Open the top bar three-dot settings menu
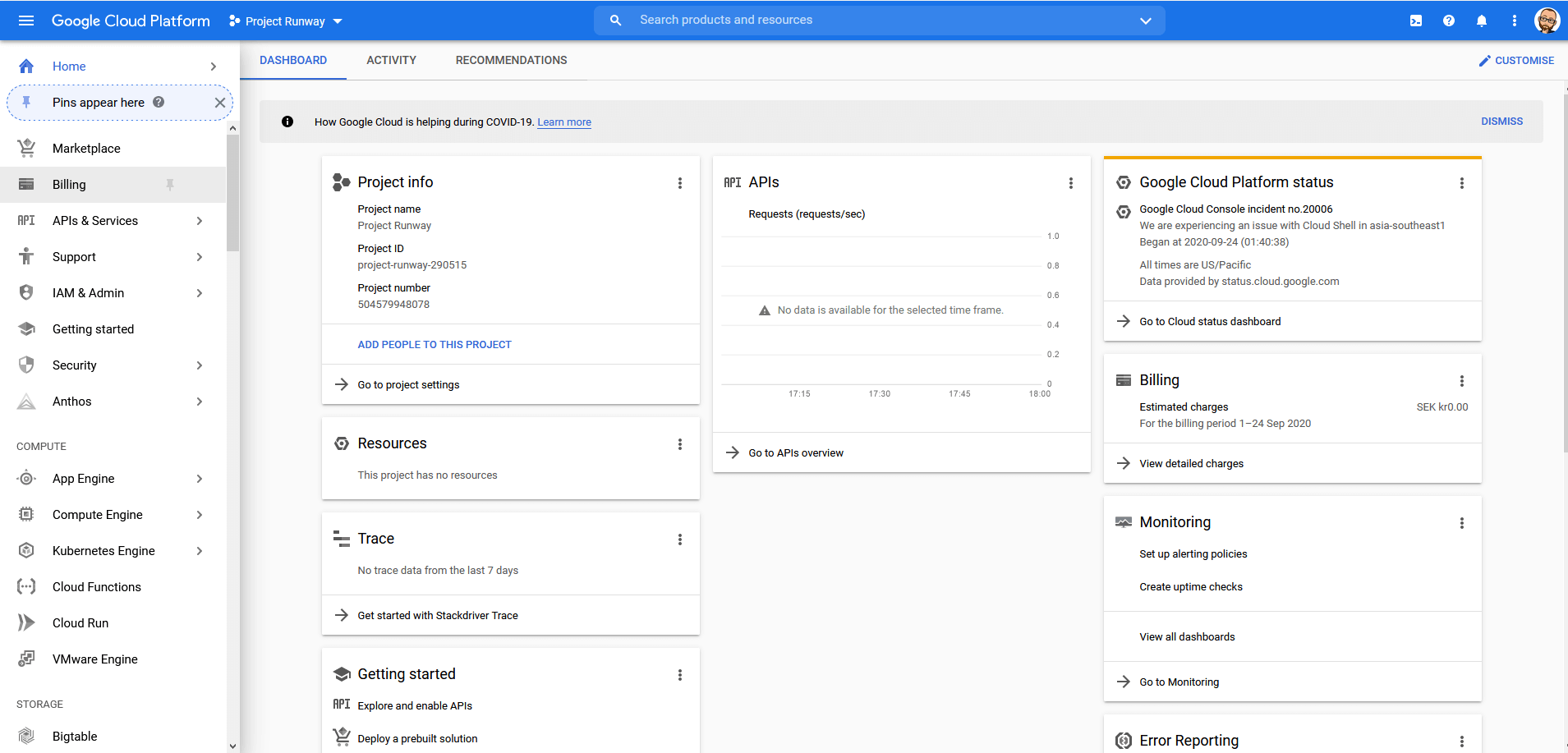 coord(1515,21)
